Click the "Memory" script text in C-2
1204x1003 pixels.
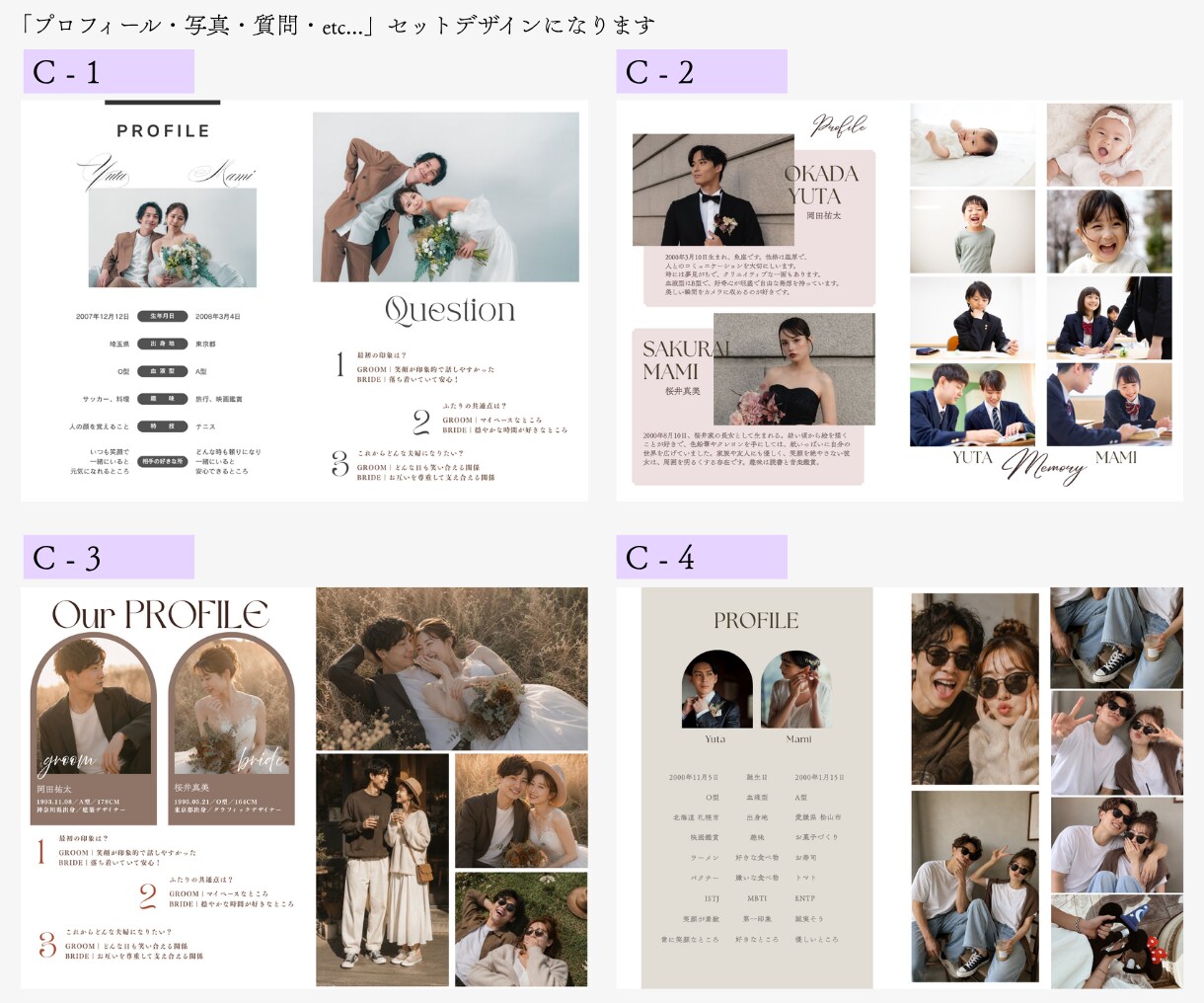tap(1045, 466)
